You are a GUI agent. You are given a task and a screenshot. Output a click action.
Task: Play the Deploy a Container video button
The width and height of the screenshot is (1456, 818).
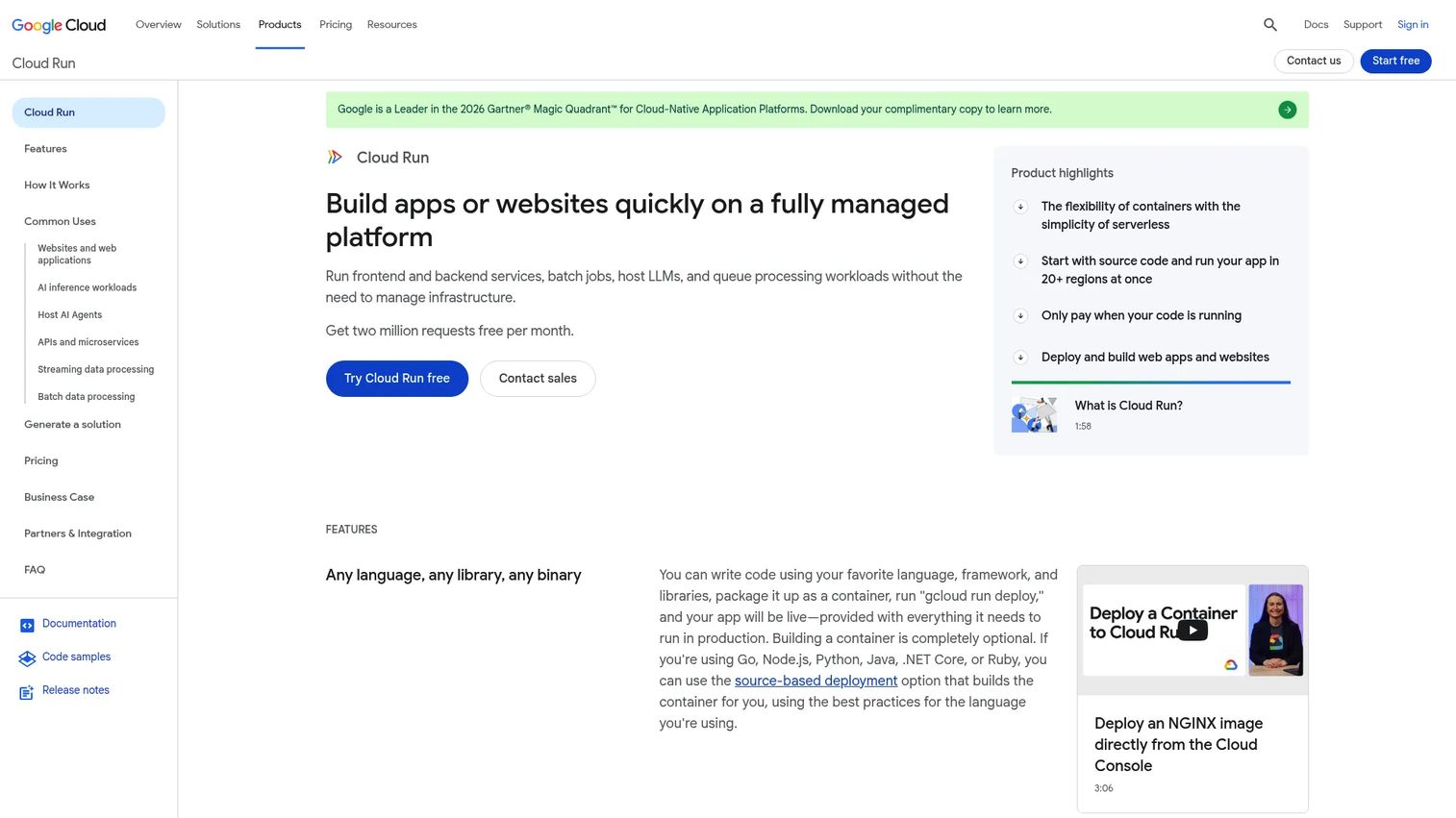[1192, 631]
